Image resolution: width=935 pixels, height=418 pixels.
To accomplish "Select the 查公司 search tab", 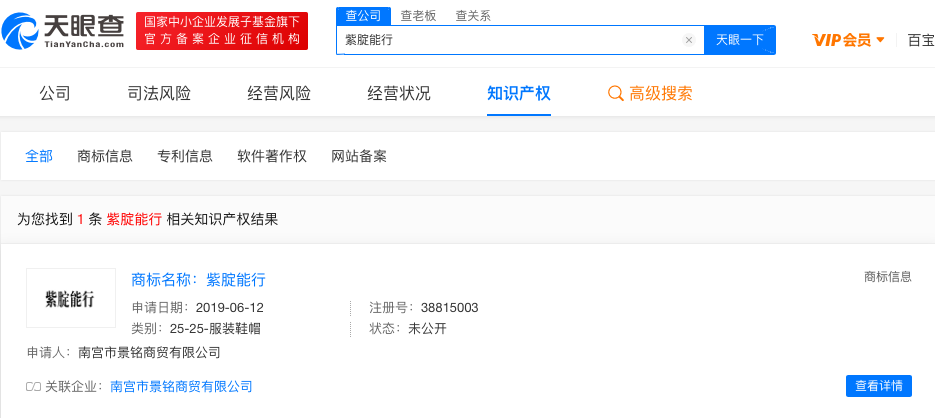I will tap(363, 16).
